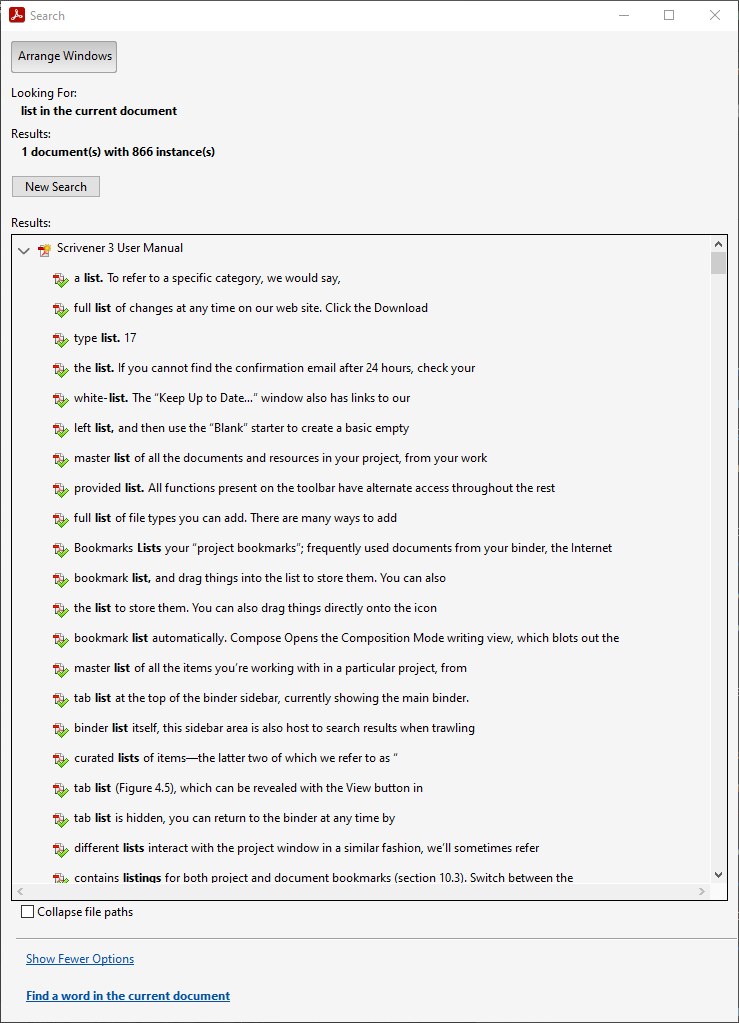Click result icon beside "a list. To refer"
This screenshot has width=739, height=1023.
click(61, 279)
